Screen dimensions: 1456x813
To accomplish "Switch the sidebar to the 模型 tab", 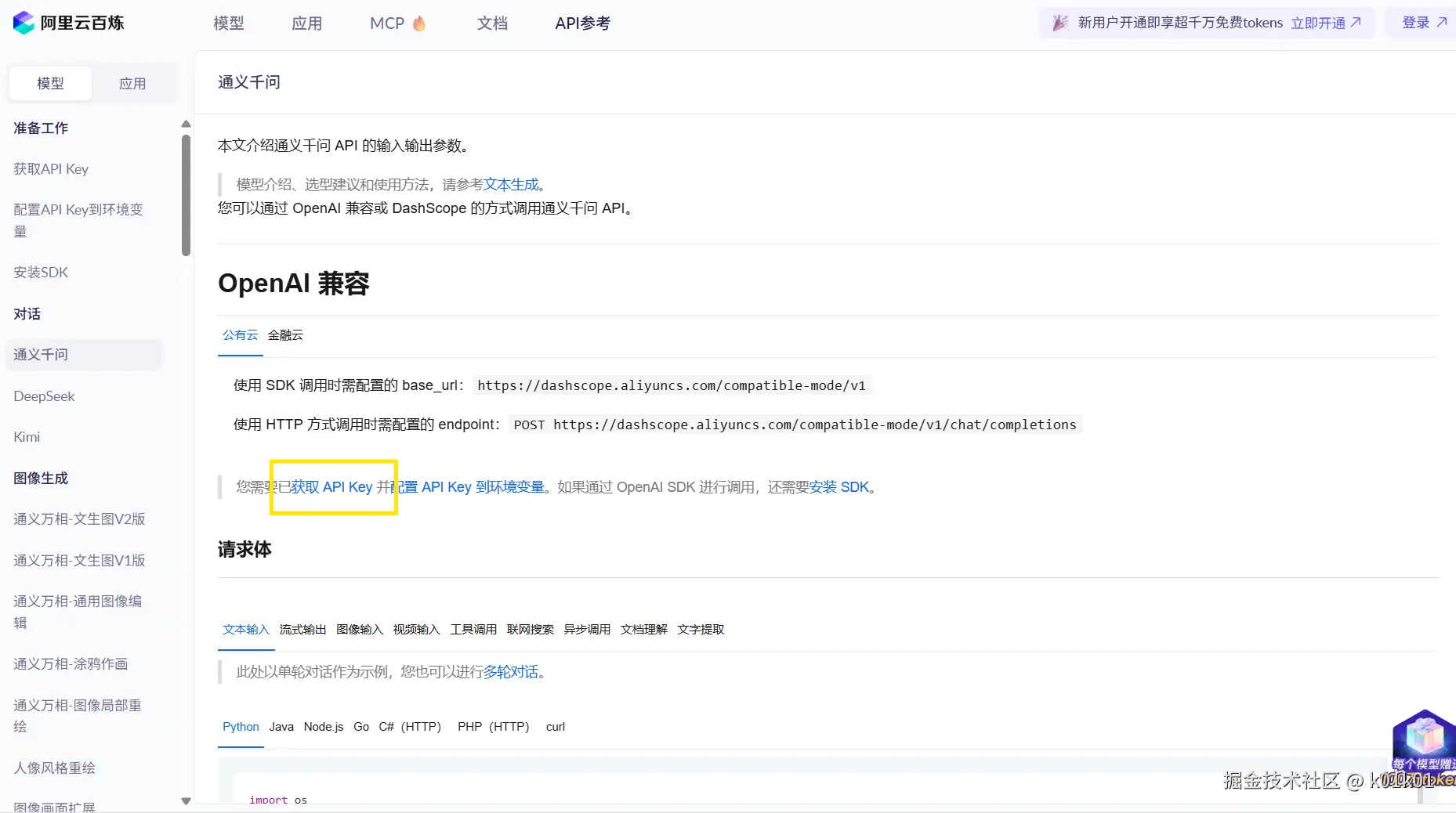I will 50,83.
